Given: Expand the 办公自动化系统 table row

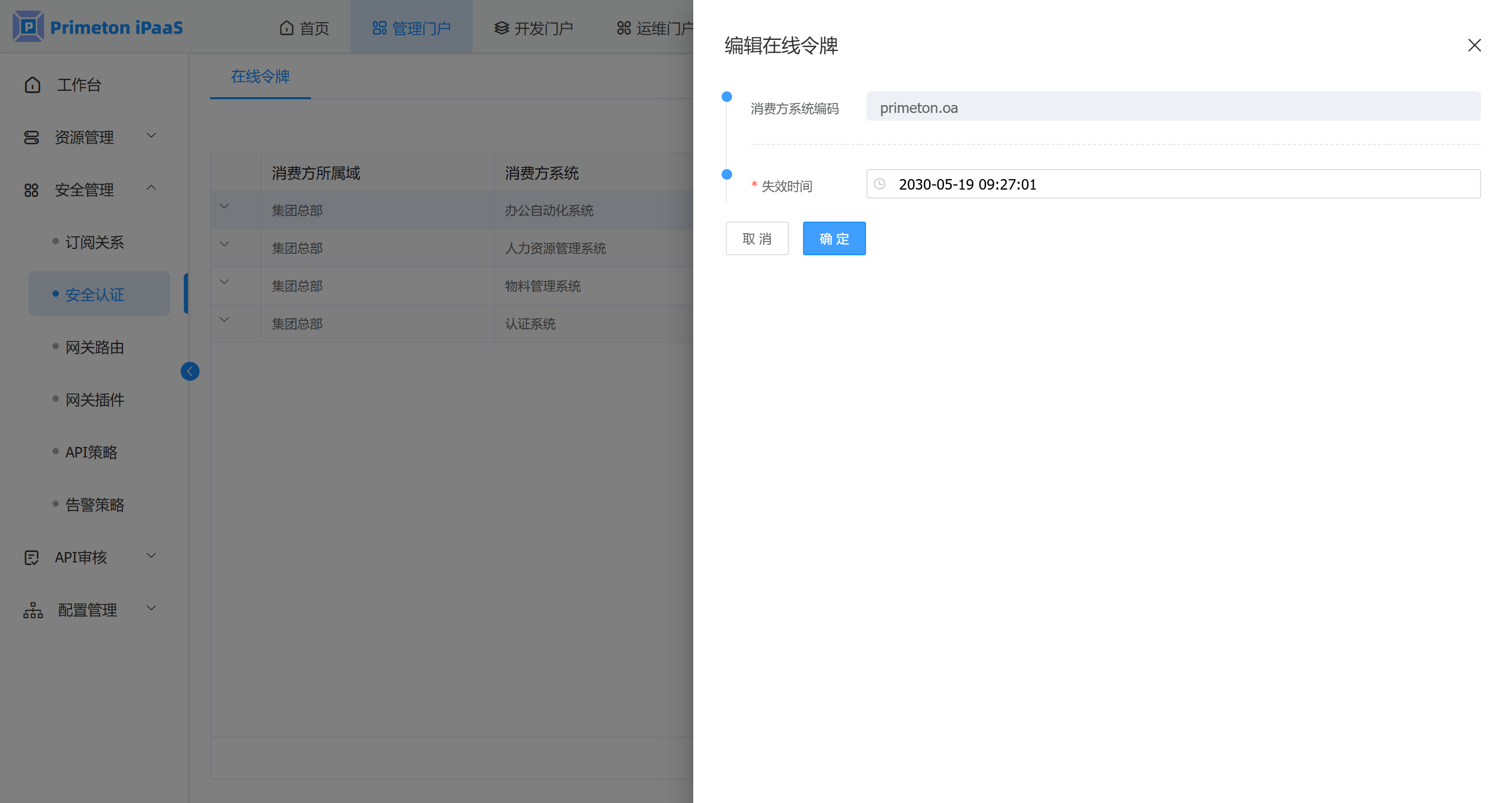Looking at the screenshot, I should 224,206.
